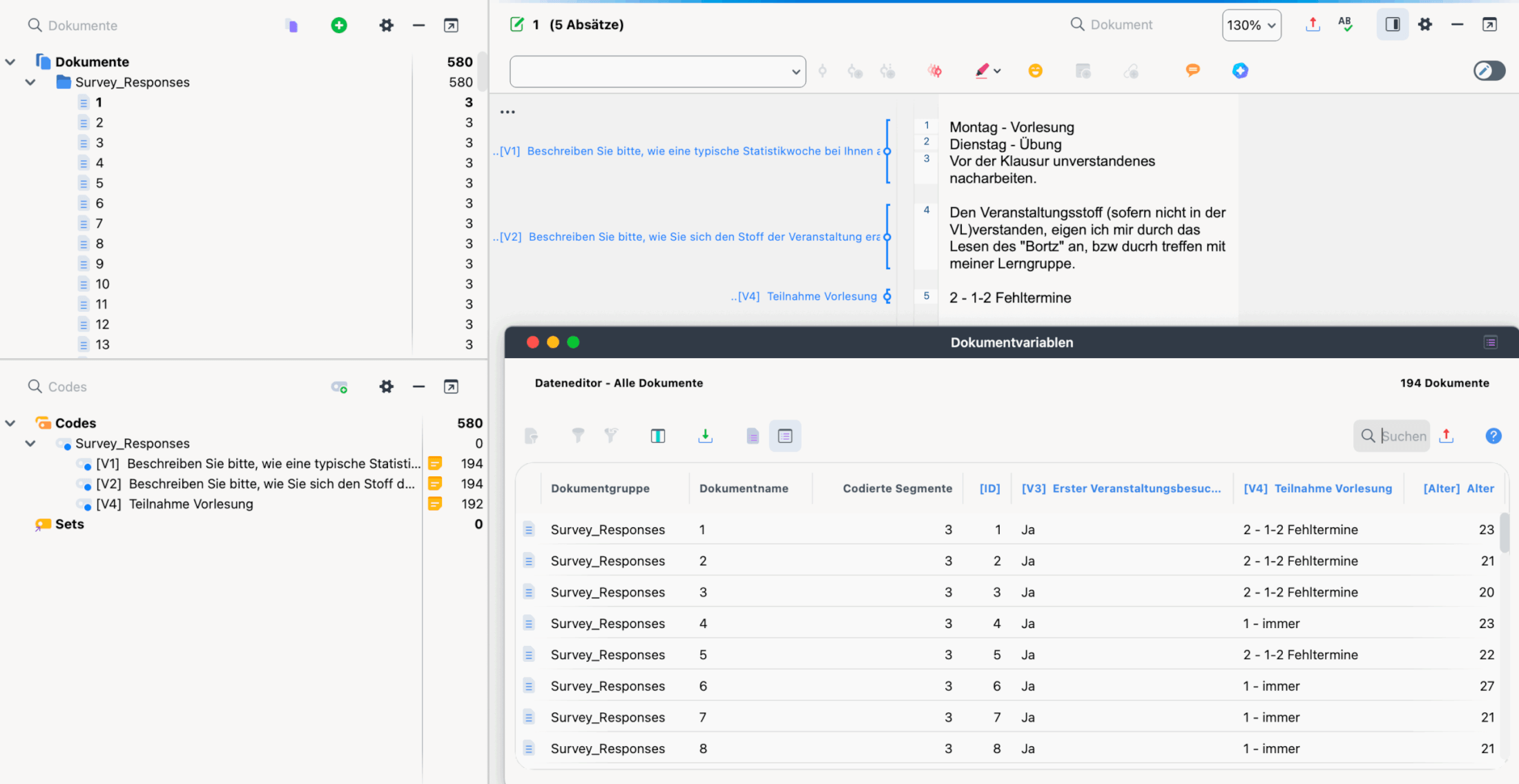The height and width of the screenshot is (784, 1519).
Task: Click the Dokumentvariablen table vertical scrollbar
Action: pos(1504,531)
